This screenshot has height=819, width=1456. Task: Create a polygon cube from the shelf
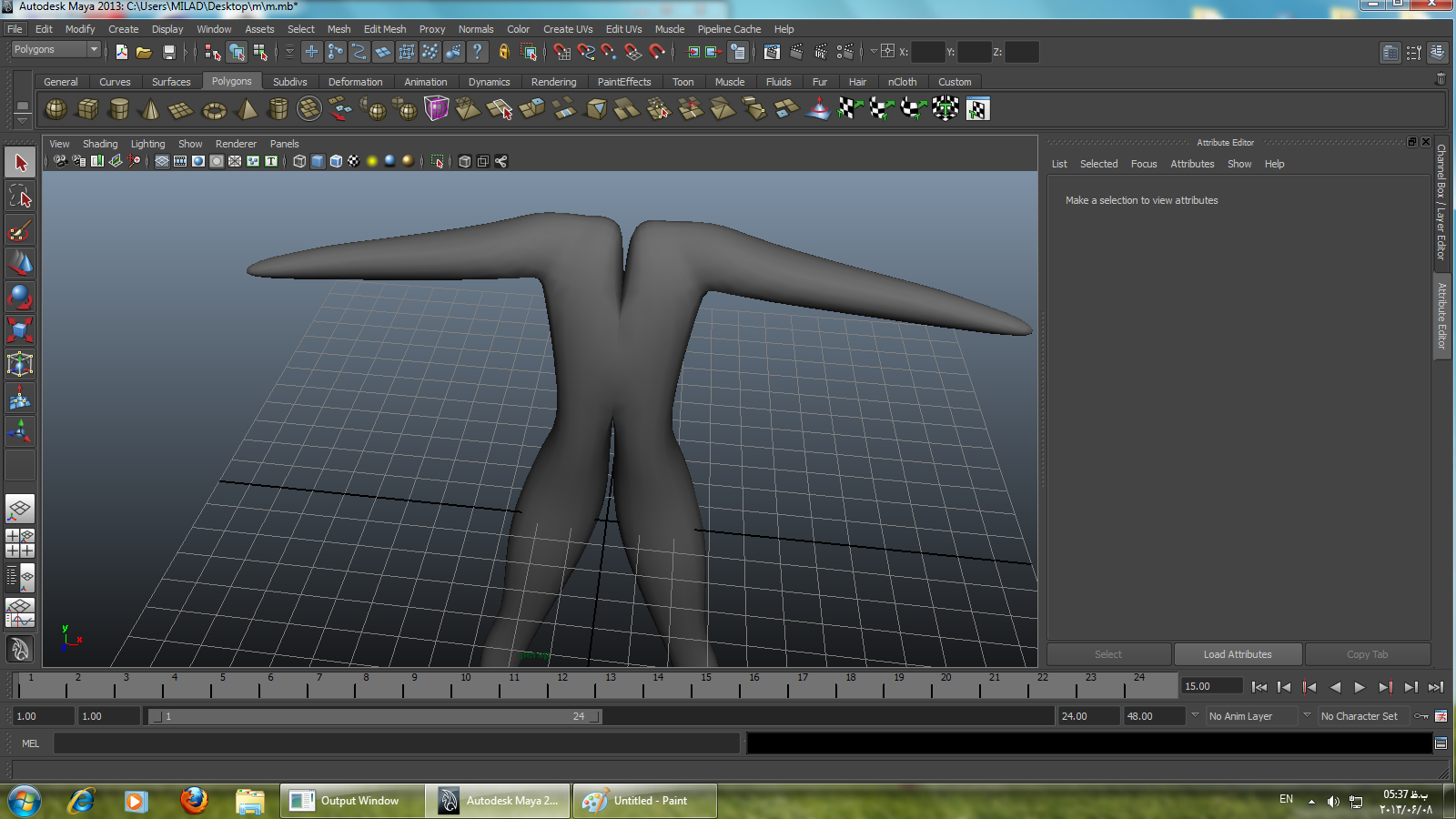(x=88, y=109)
